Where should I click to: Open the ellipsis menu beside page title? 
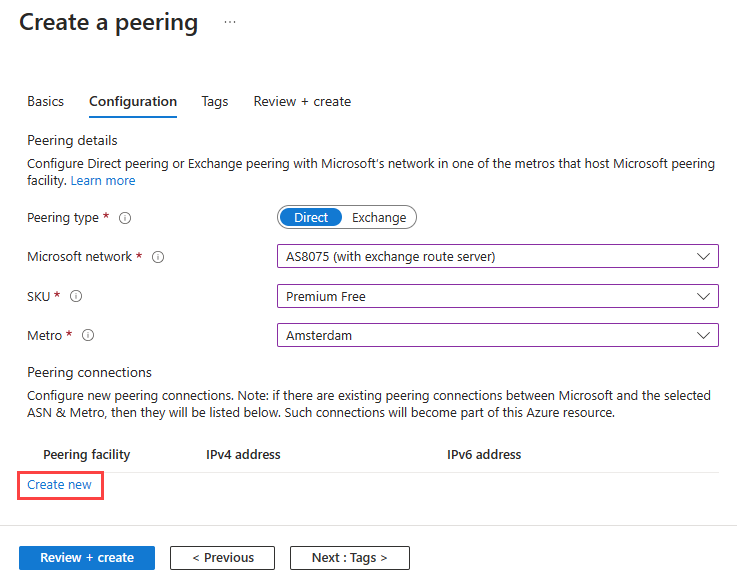[230, 22]
